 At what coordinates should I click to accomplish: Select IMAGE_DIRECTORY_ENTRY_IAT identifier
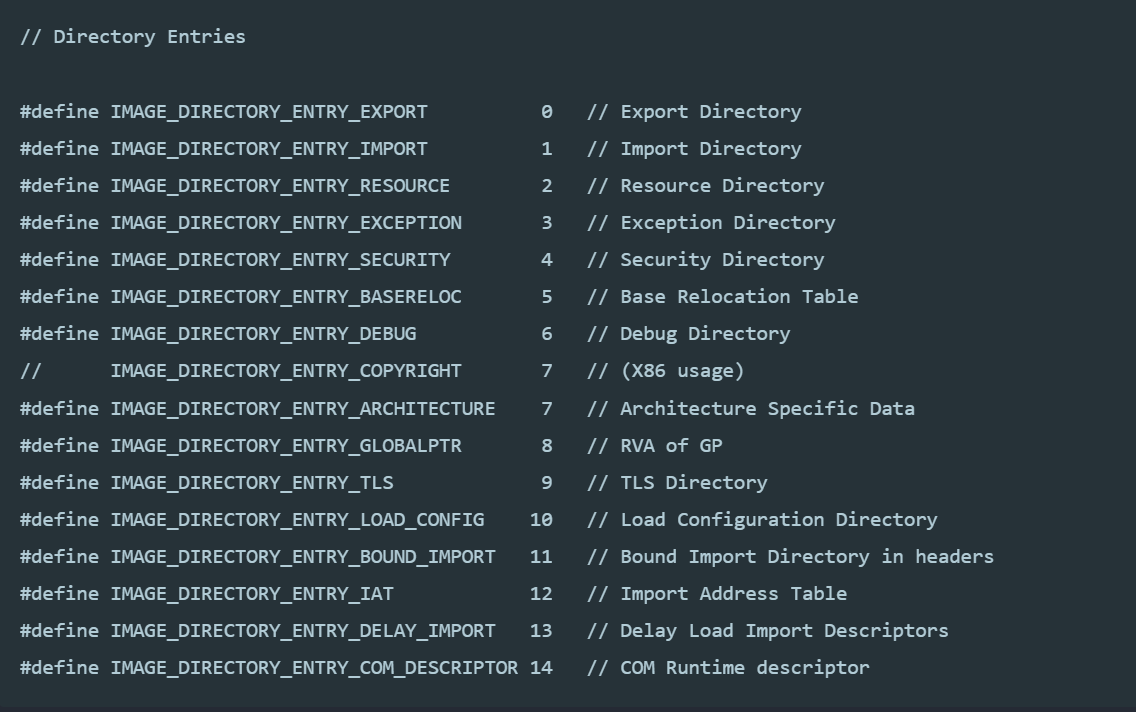[x=252, y=593]
